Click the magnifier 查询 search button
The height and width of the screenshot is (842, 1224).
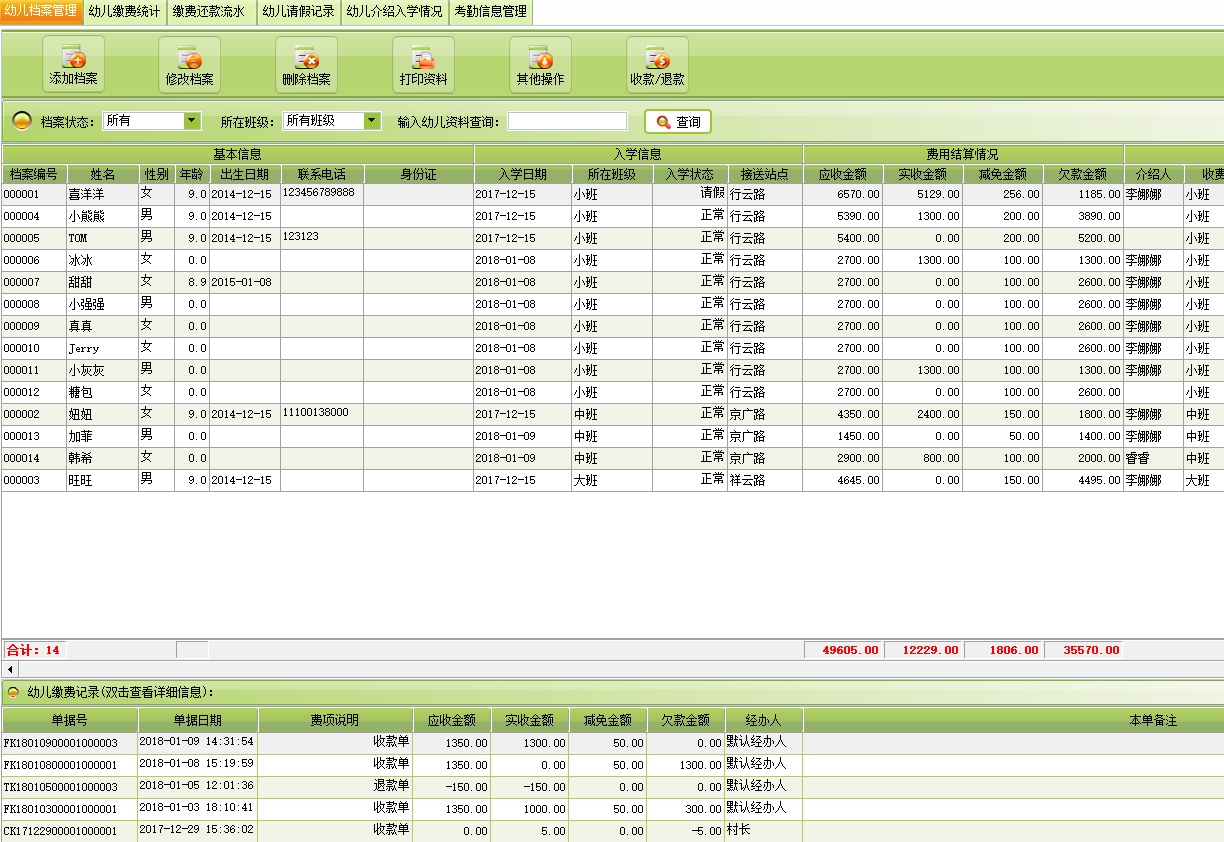pos(678,122)
